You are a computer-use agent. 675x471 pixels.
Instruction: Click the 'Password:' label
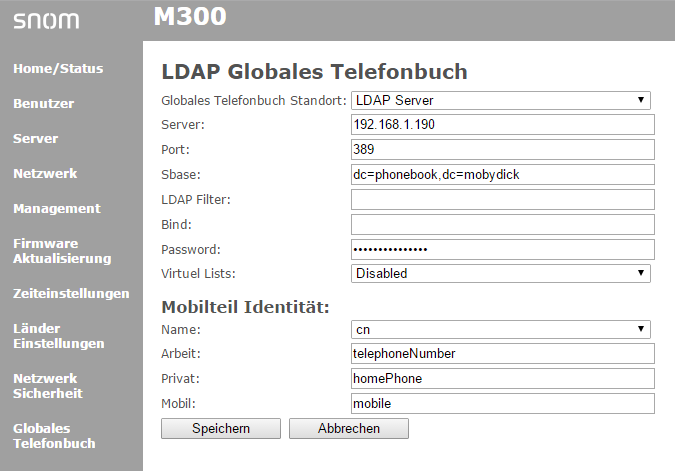click(x=191, y=250)
